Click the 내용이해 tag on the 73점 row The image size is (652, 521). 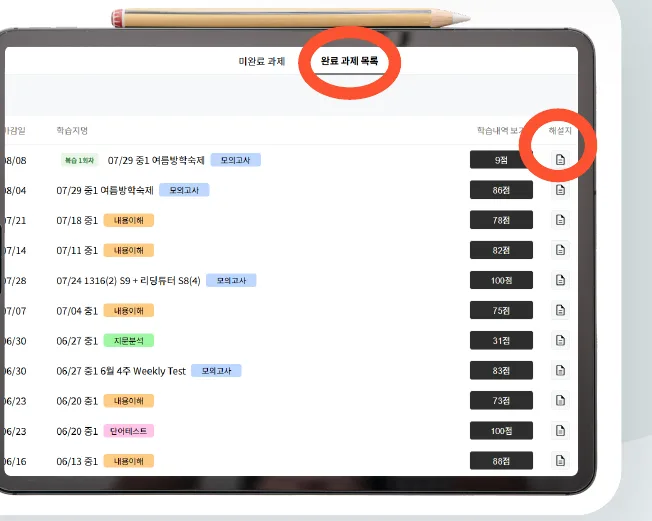[x=128, y=400]
